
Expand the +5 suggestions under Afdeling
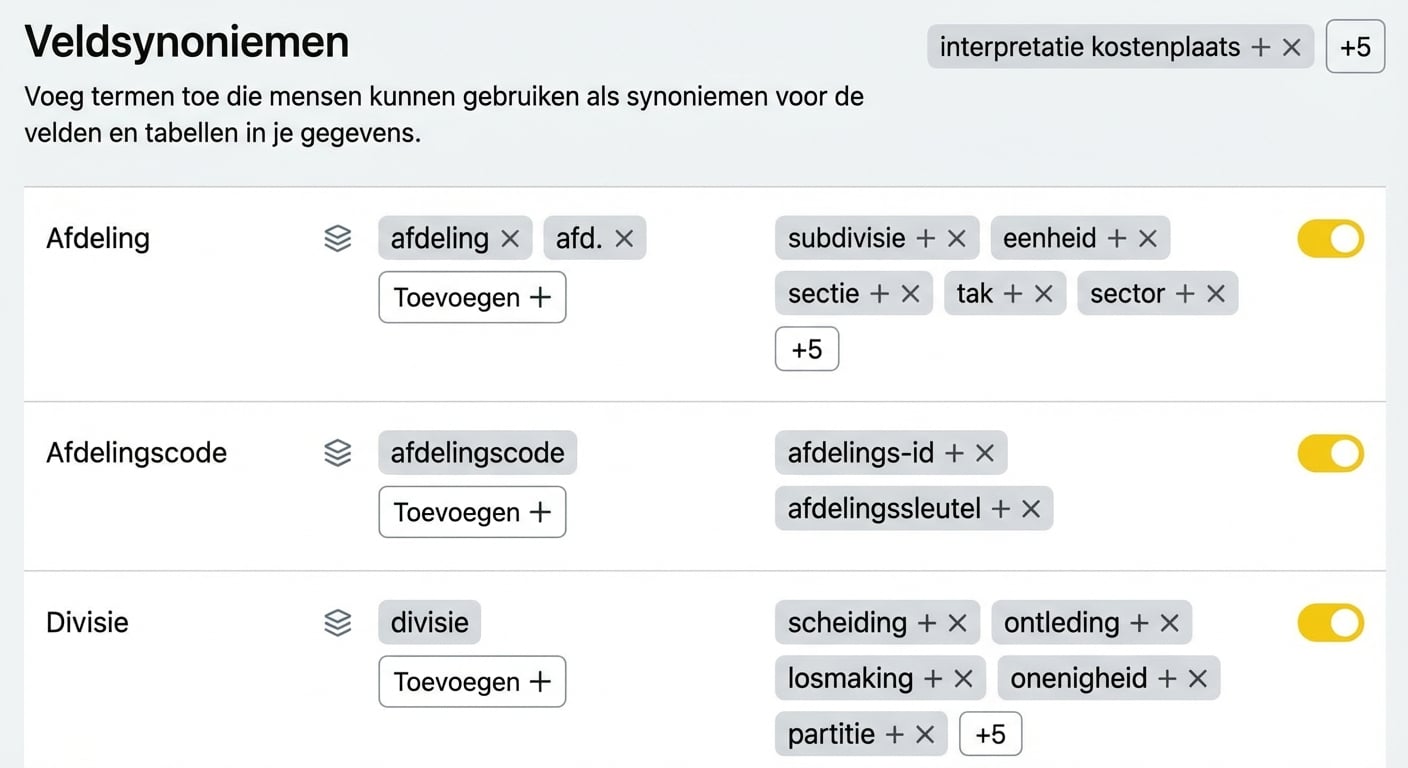click(x=806, y=348)
